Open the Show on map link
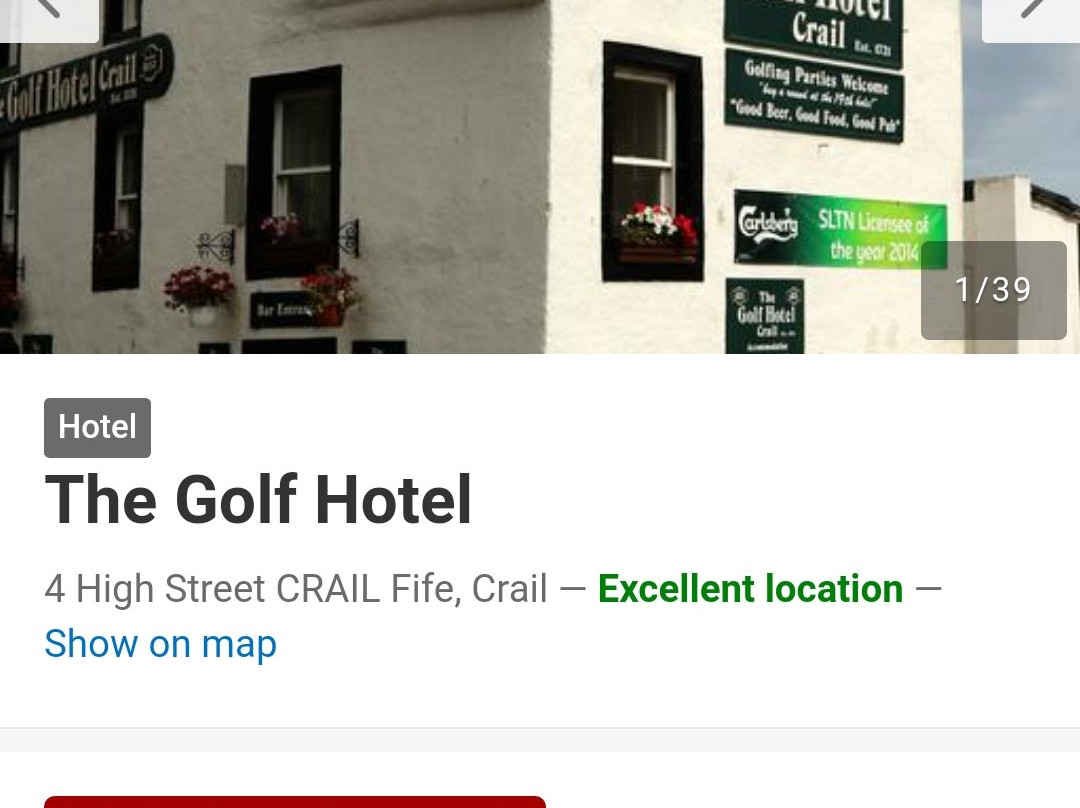The height and width of the screenshot is (808, 1080). pyautogui.click(x=160, y=644)
